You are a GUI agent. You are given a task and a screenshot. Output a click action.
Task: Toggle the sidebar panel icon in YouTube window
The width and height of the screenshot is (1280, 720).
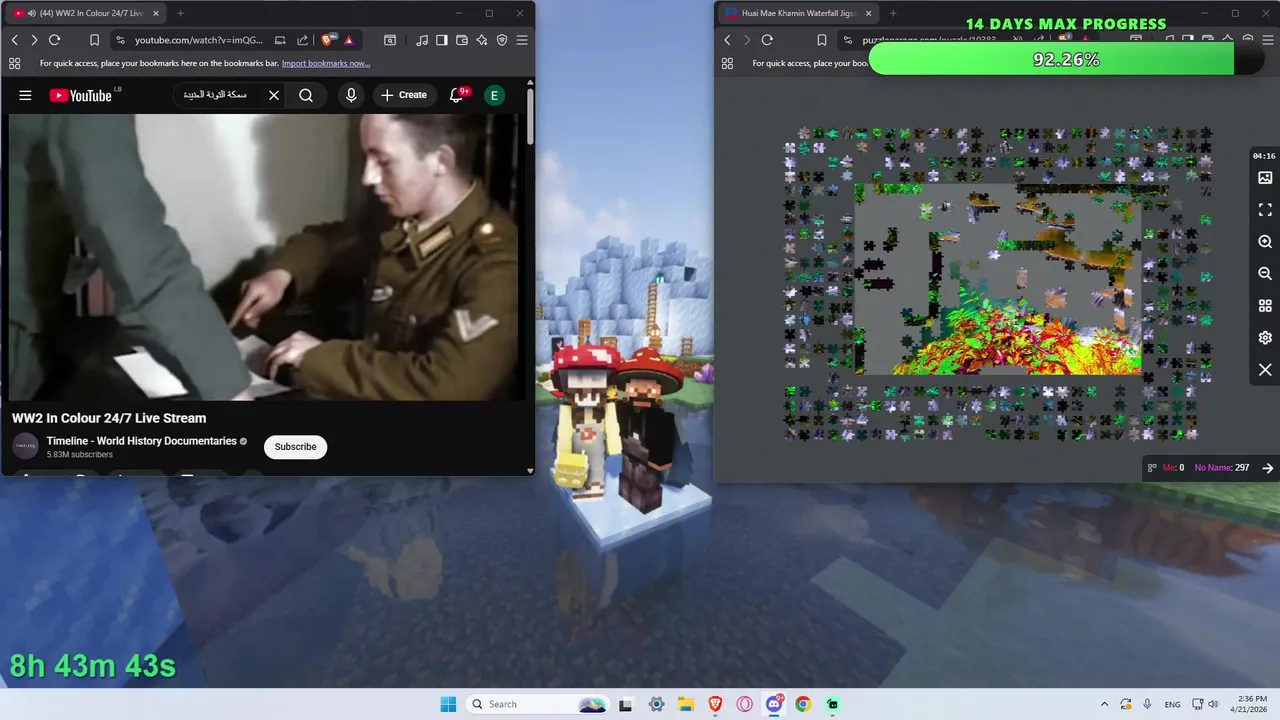point(442,40)
